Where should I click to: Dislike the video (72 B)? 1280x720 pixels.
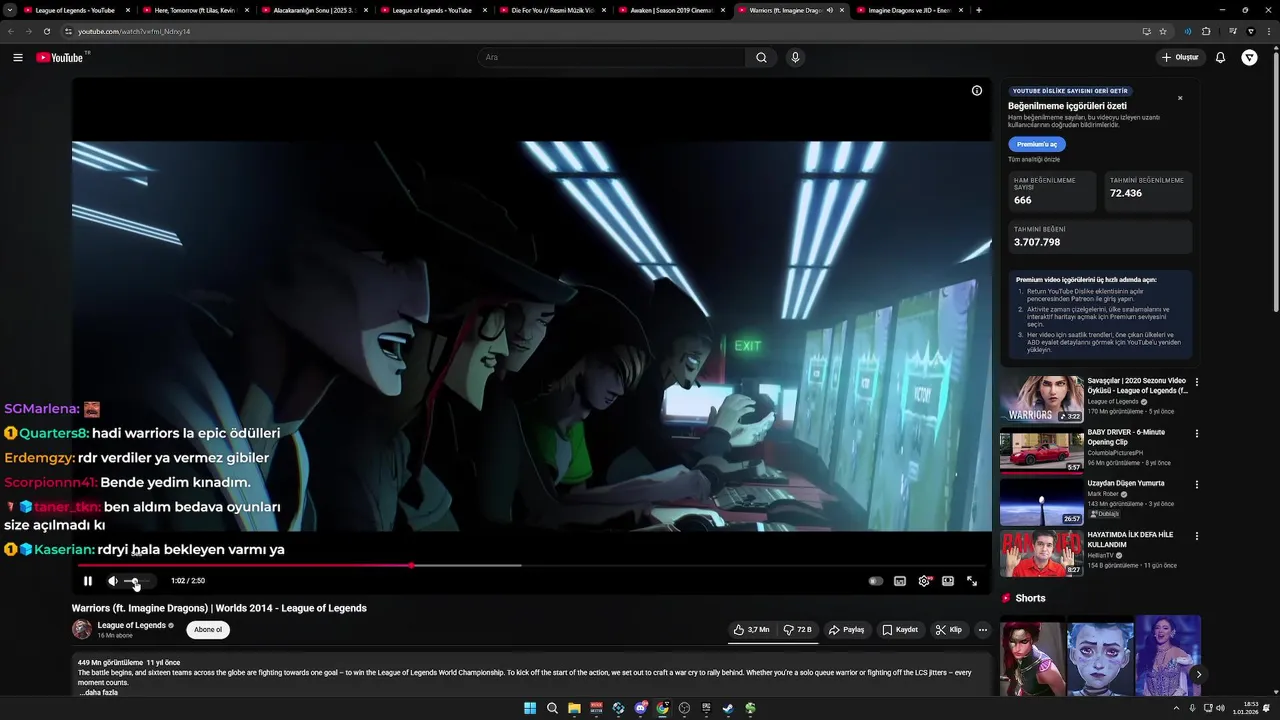coord(797,630)
